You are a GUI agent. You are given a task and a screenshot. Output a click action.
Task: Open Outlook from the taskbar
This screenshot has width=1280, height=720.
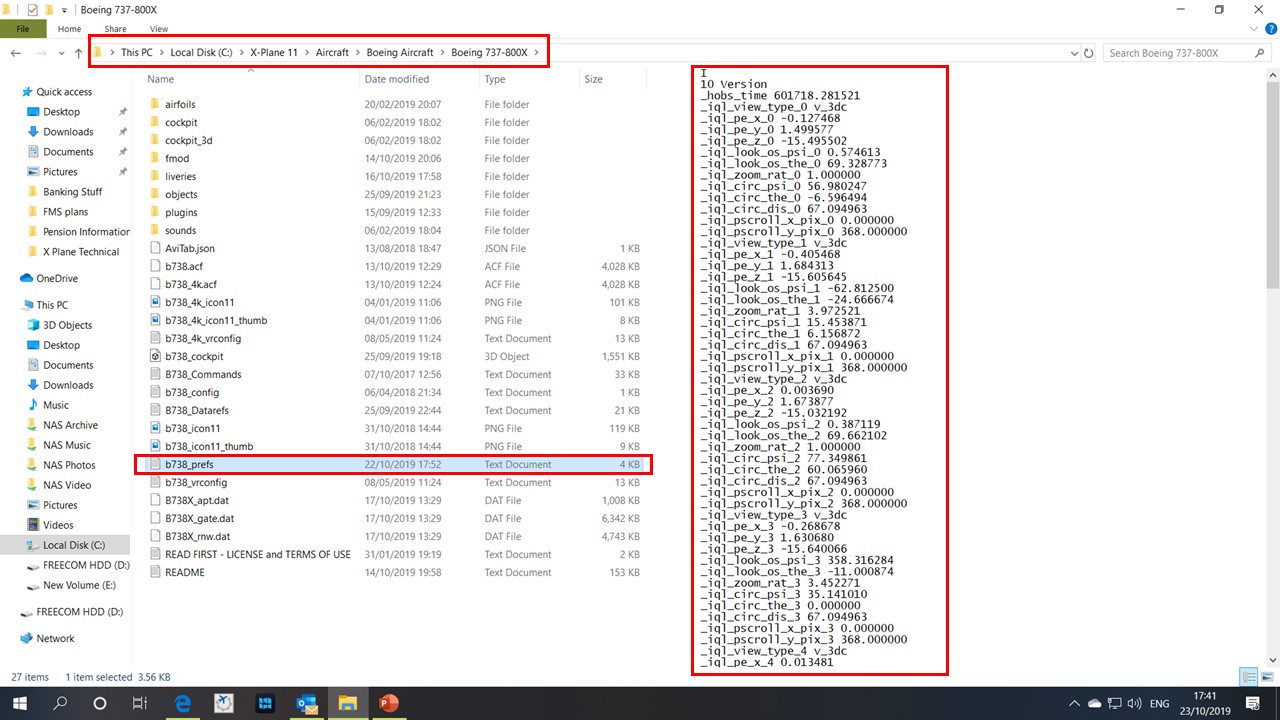pos(306,703)
